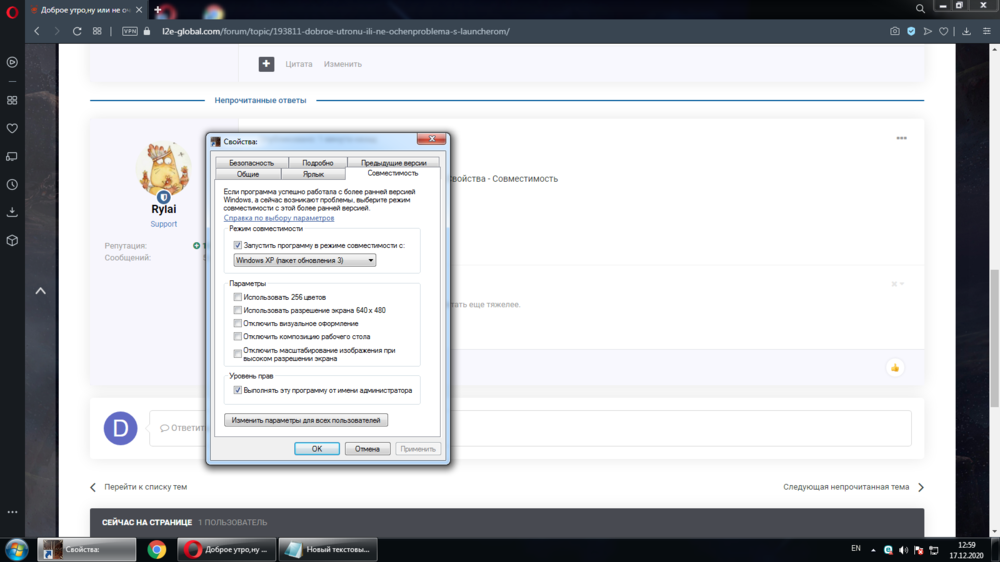Click the thumbs-up reaction icon

pyautogui.click(x=895, y=367)
